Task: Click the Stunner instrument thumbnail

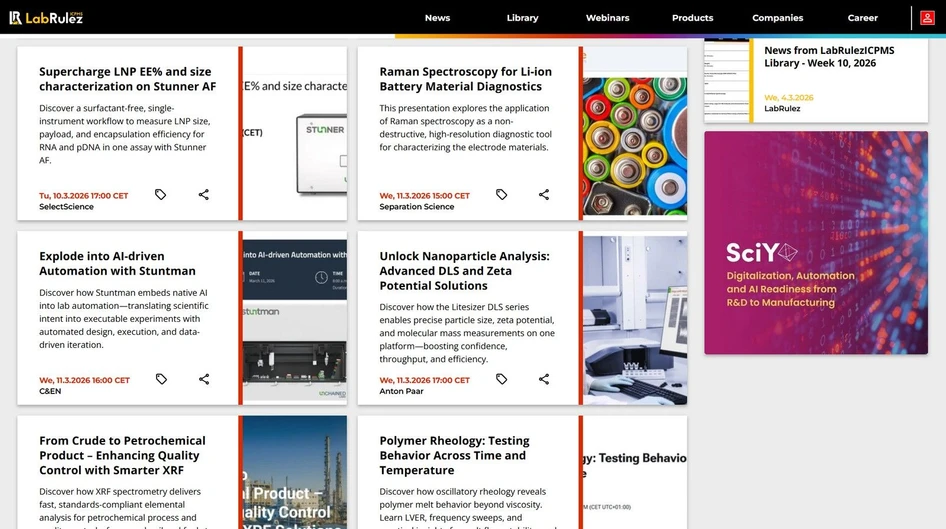Action: (295, 133)
